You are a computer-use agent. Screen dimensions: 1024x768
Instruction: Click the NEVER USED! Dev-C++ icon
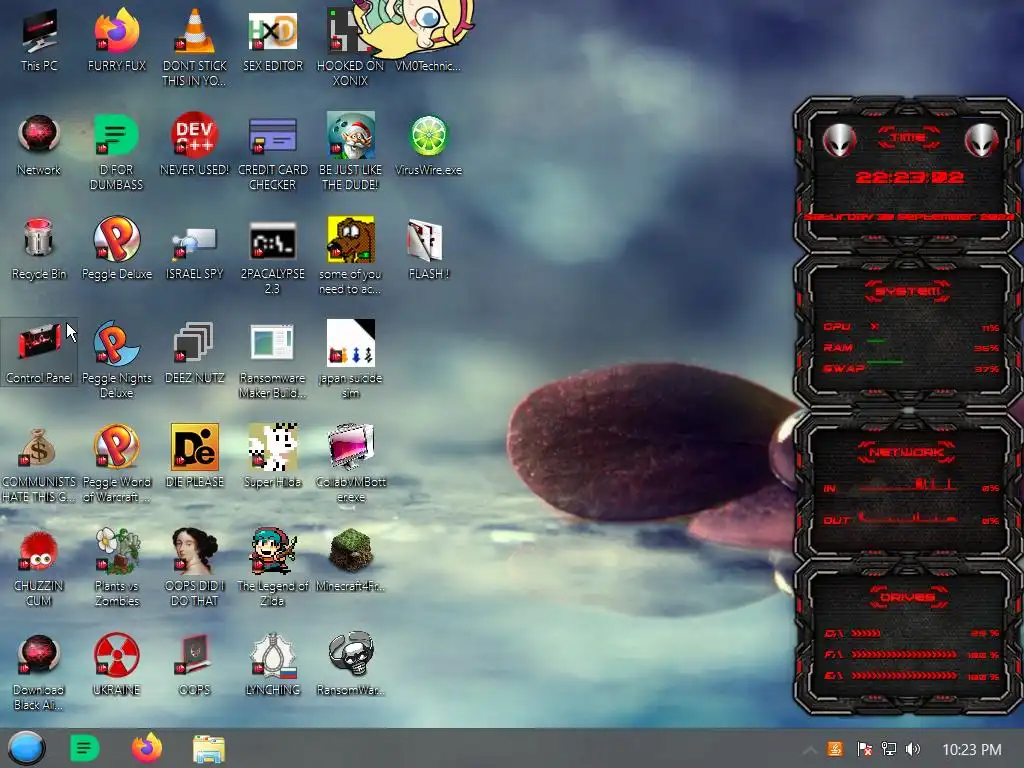tap(195, 145)
